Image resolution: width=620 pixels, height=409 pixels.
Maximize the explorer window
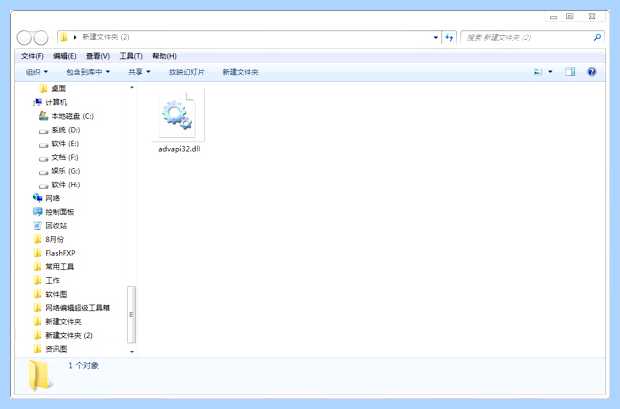pos(569,17)
